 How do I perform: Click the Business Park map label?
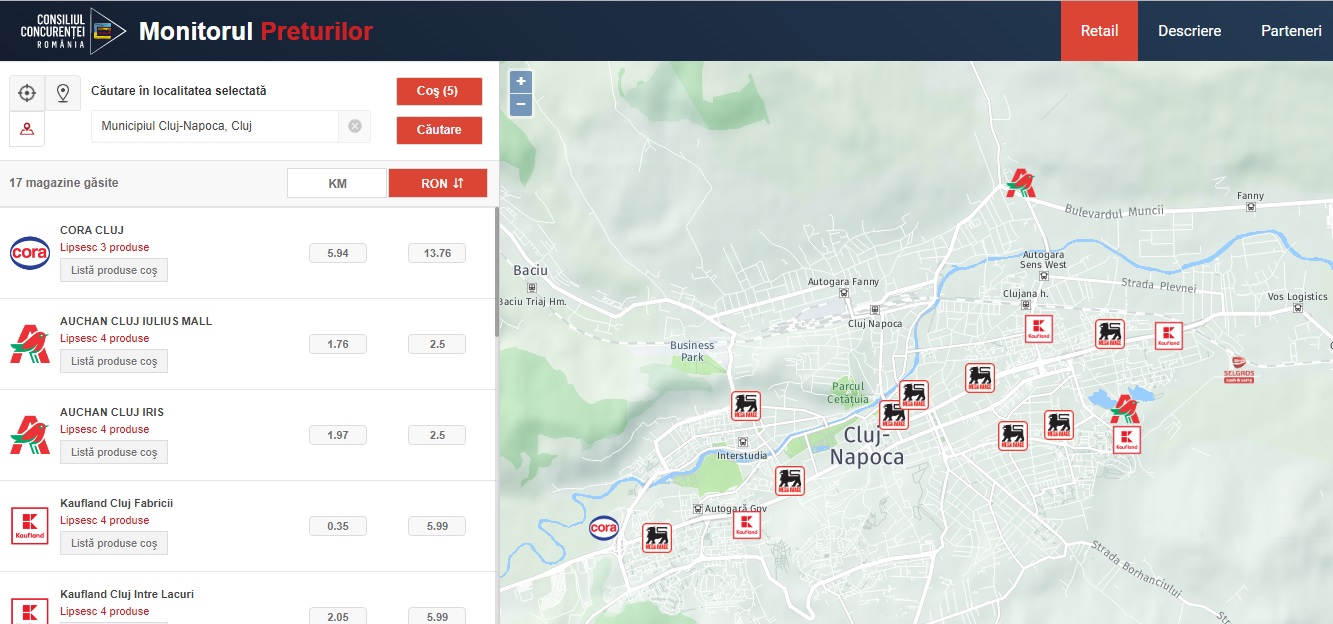(692, 351)
